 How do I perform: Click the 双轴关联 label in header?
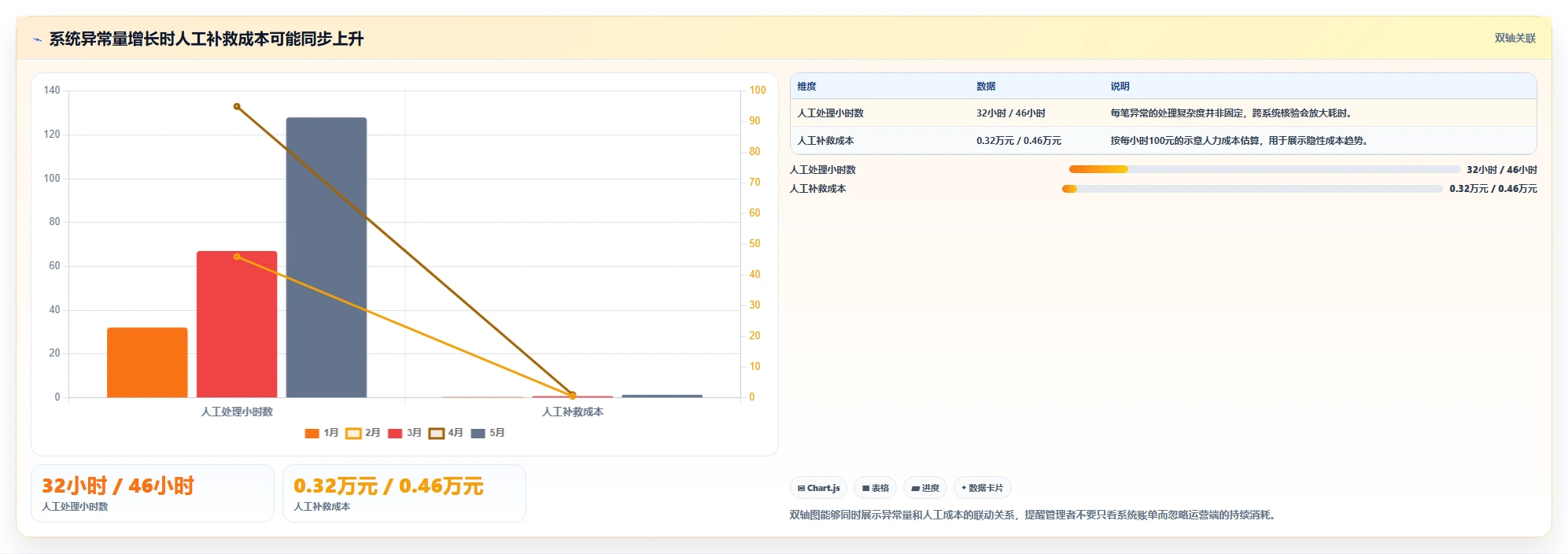tap(1515, 38)
